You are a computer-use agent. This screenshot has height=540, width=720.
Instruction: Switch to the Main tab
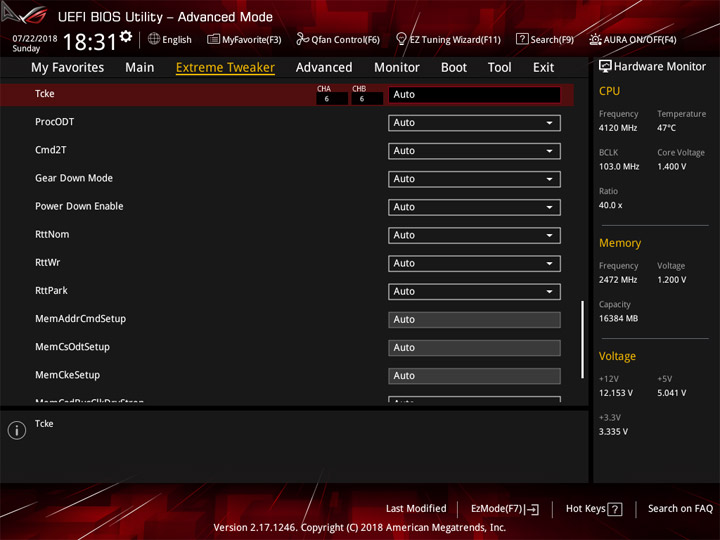click(x=140, y=68)
